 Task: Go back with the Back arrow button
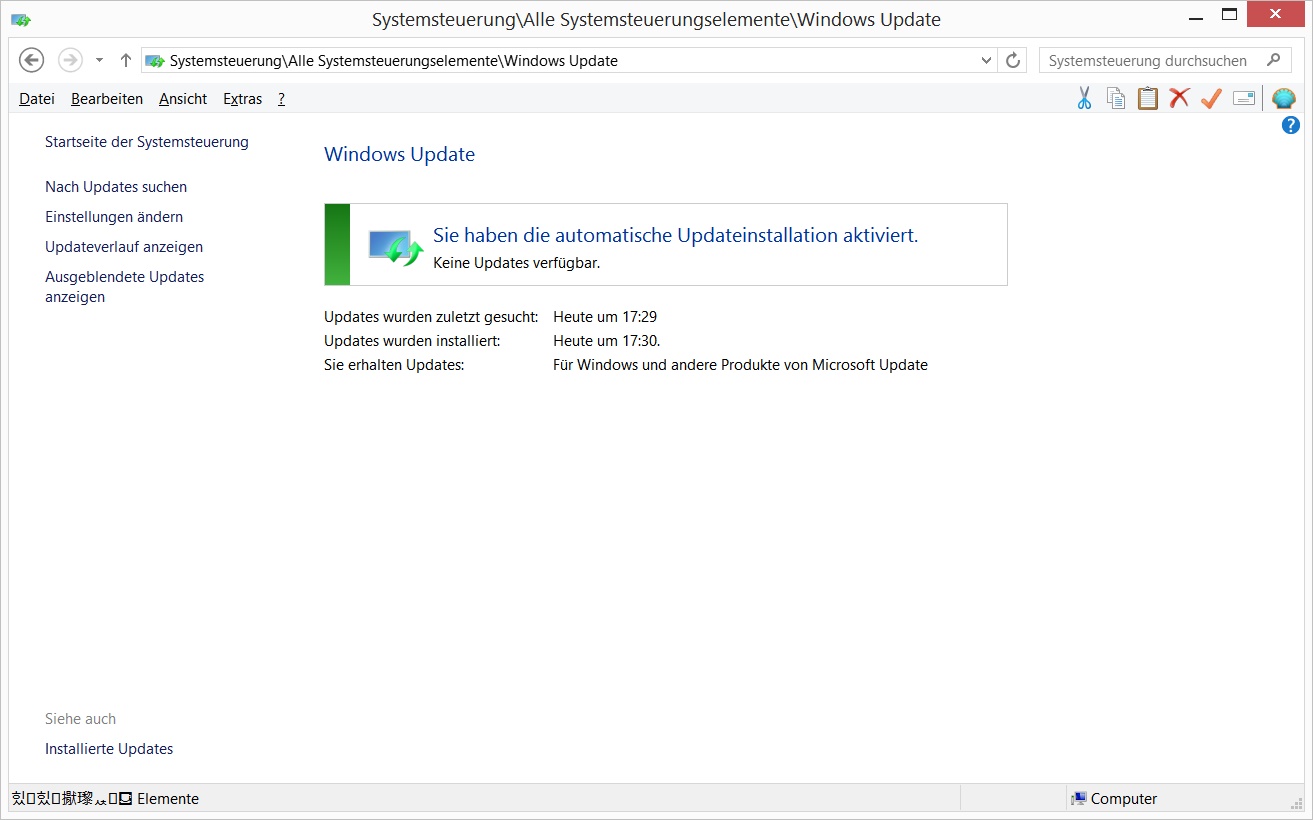click(x=32, y=60)
